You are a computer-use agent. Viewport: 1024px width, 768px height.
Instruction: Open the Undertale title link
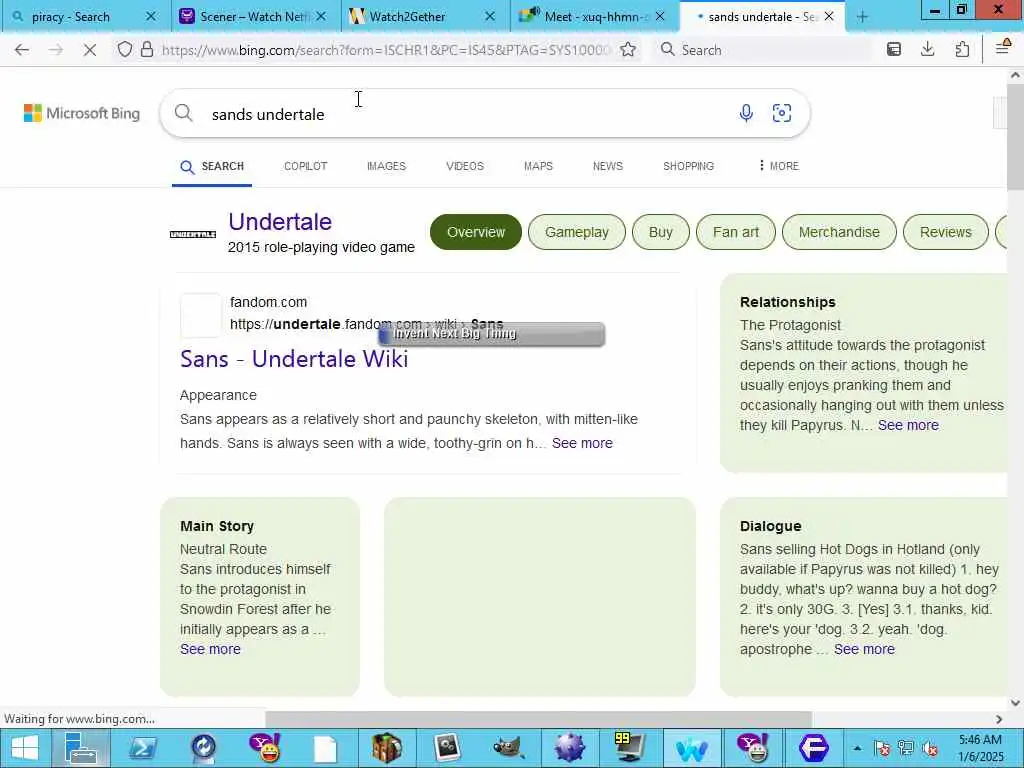click(280, 222)
